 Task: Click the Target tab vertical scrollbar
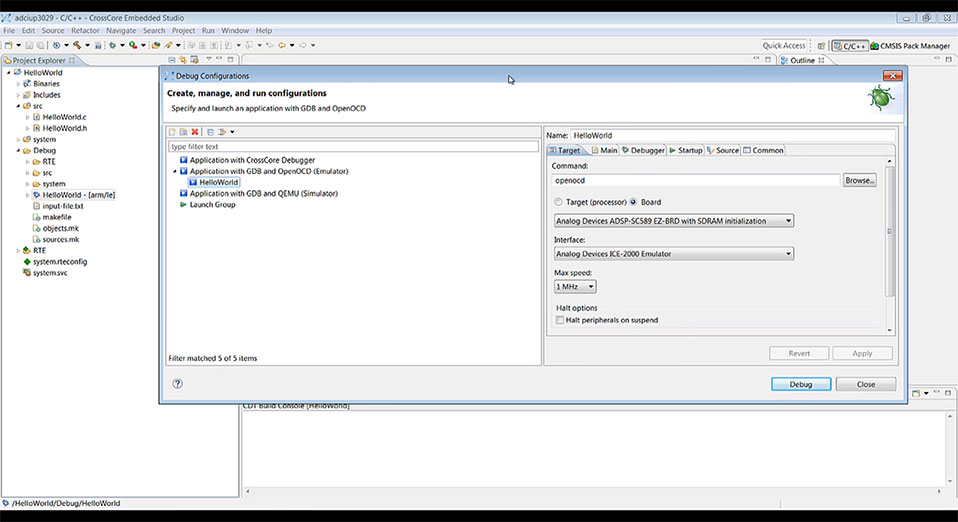click(890, 246)
